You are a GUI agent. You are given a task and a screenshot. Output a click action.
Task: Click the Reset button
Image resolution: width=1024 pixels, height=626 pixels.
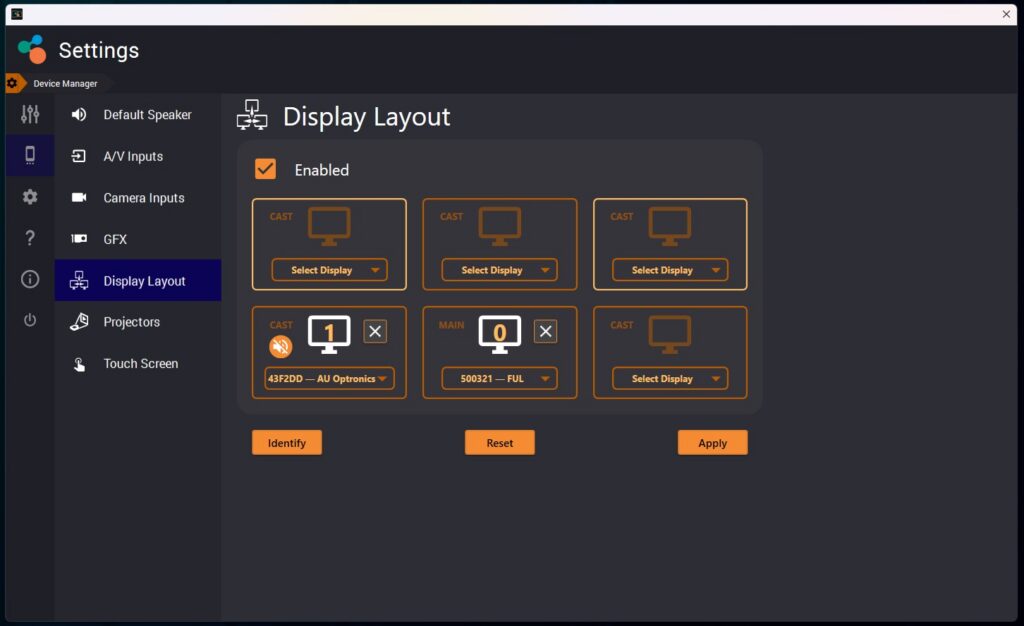(x=499, y=443)
